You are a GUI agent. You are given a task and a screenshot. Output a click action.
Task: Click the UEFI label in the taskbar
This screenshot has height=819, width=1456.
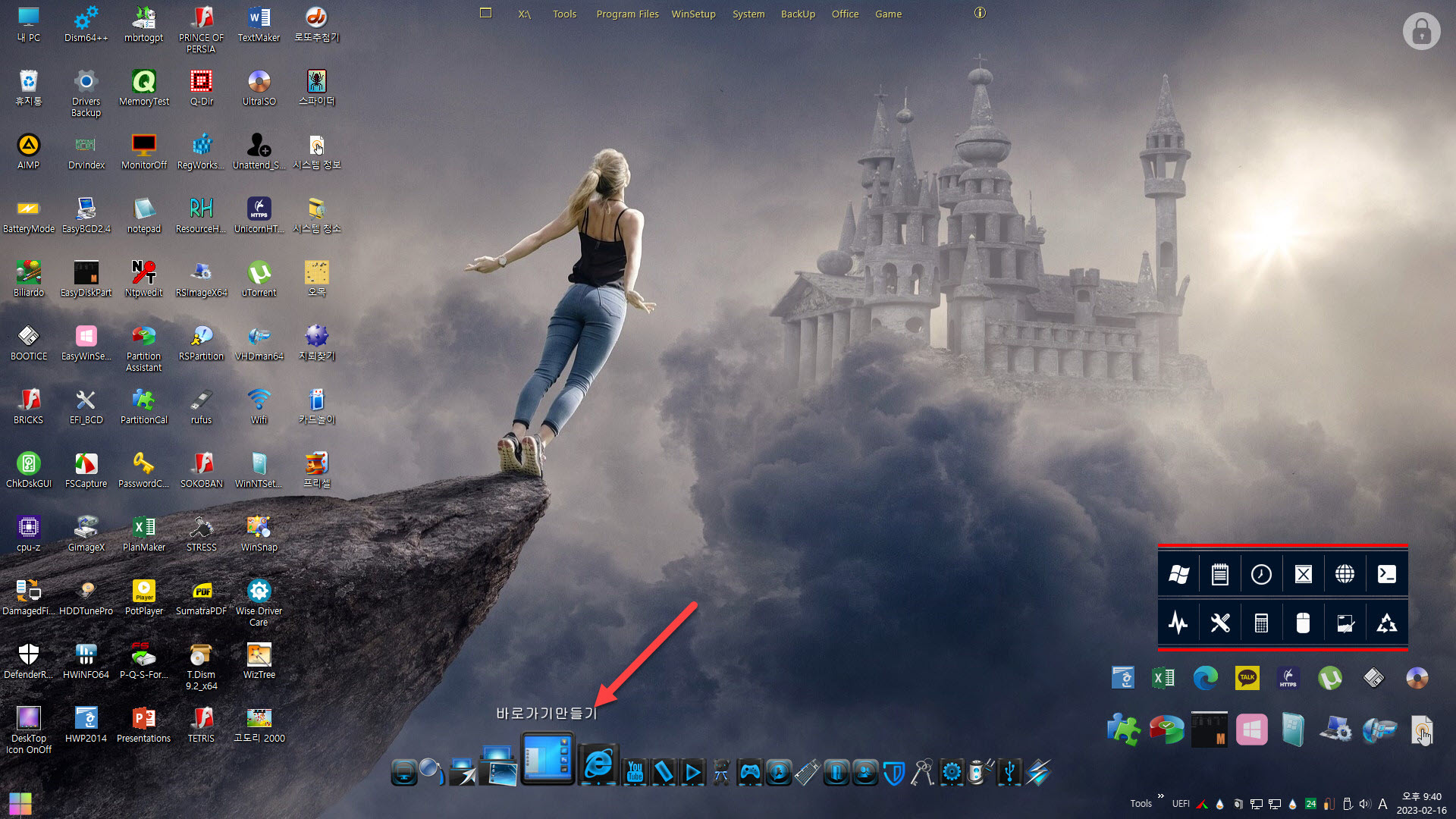pyautogui.click(x=1181, y=804)
